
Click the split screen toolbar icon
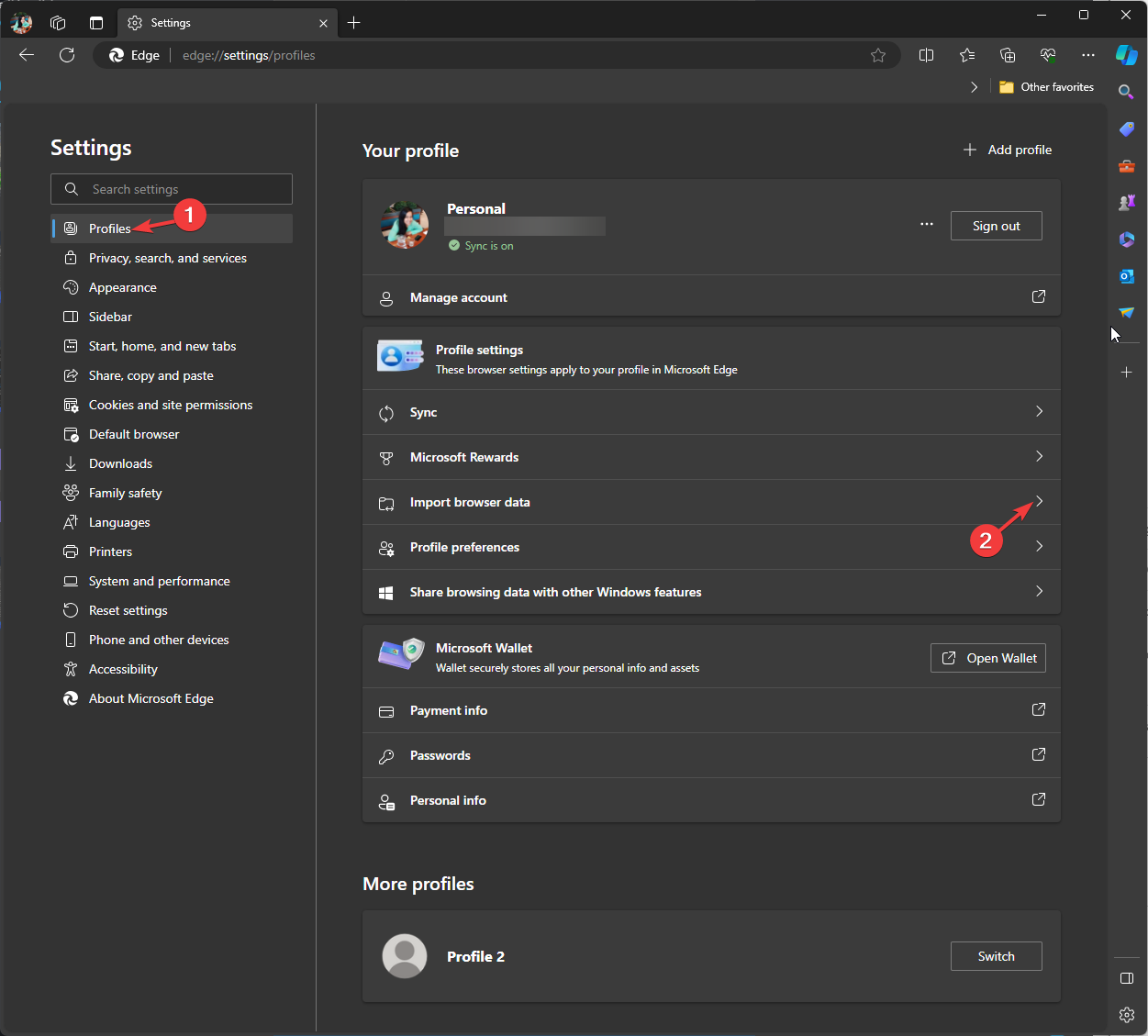tap(926, 55)
